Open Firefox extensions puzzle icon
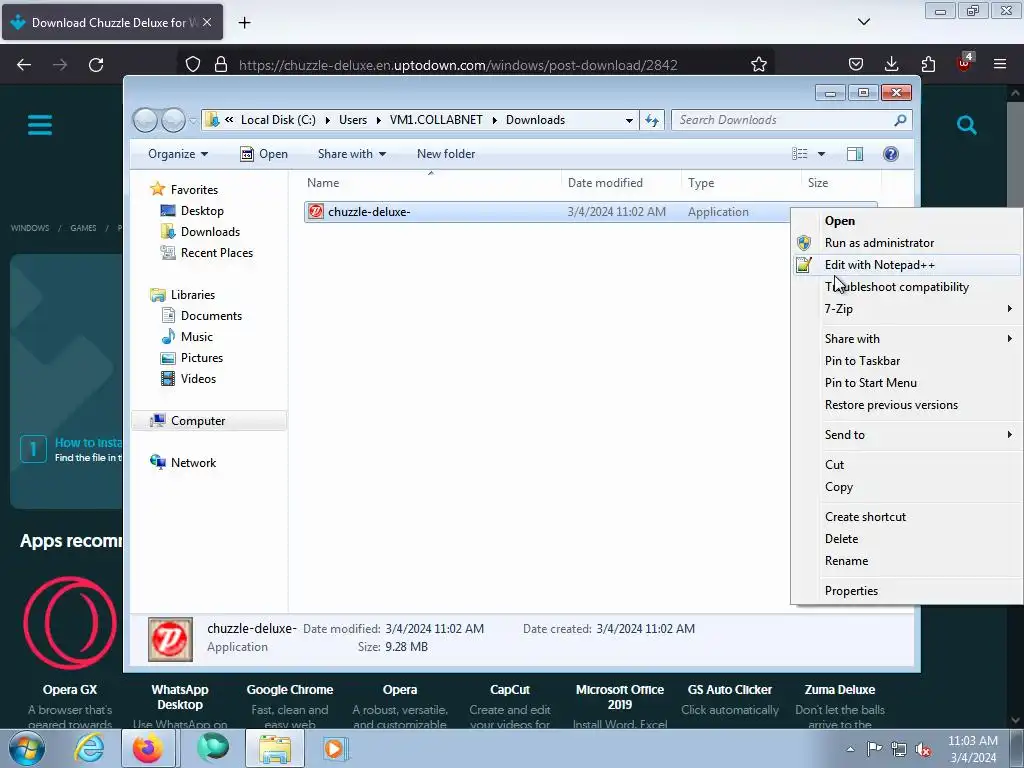The image size is (1024, 768). pyautogui.click(x=928, y=64)
